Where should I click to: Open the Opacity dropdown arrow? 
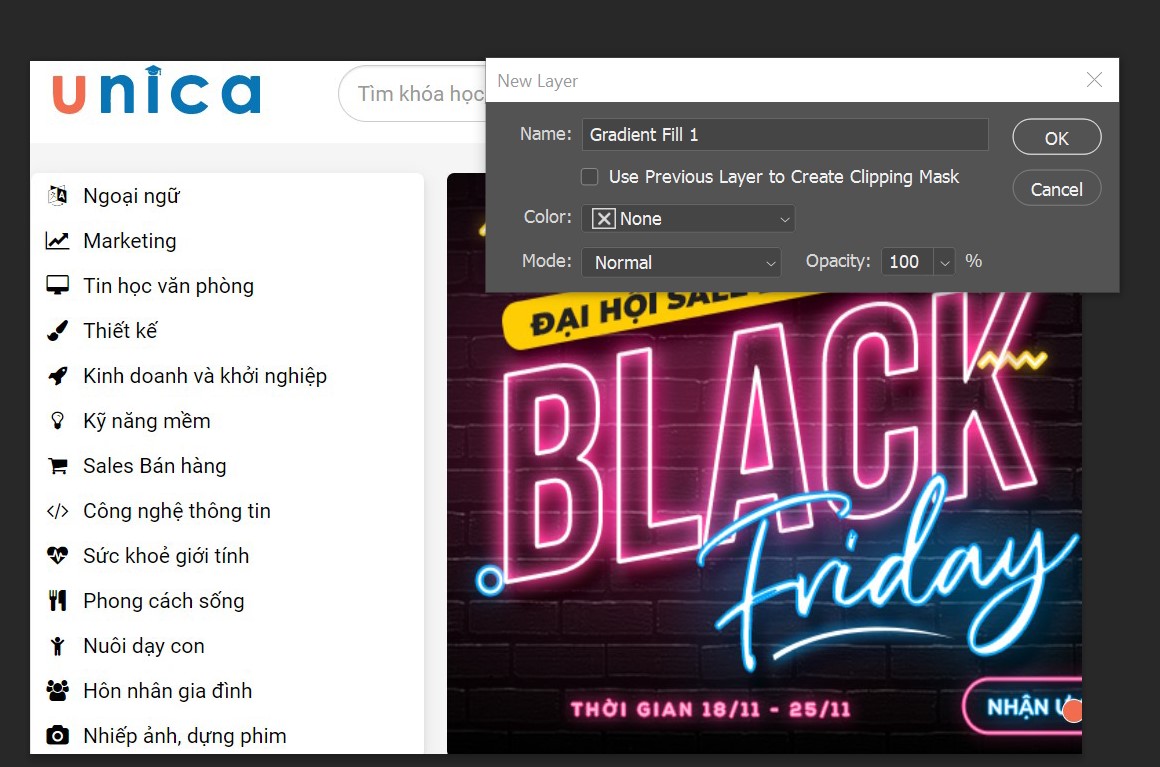coord(944,262)
